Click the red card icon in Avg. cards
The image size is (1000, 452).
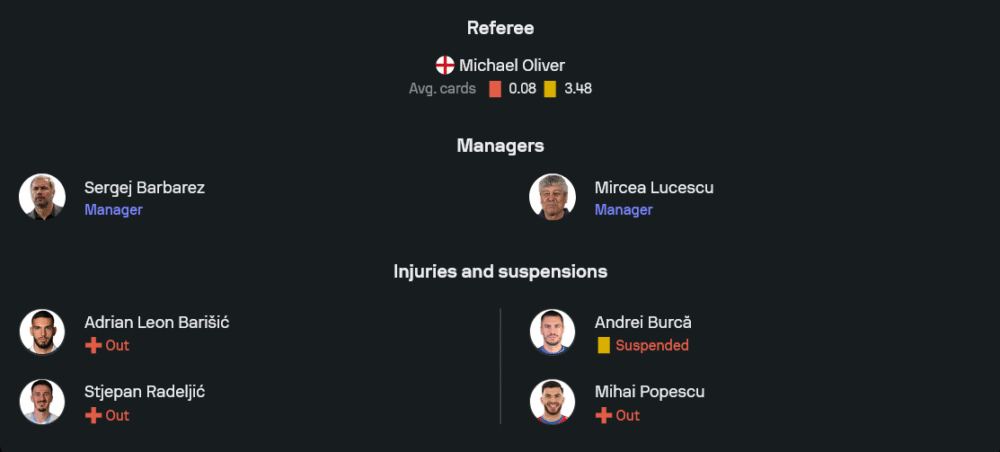pos(495,89)
